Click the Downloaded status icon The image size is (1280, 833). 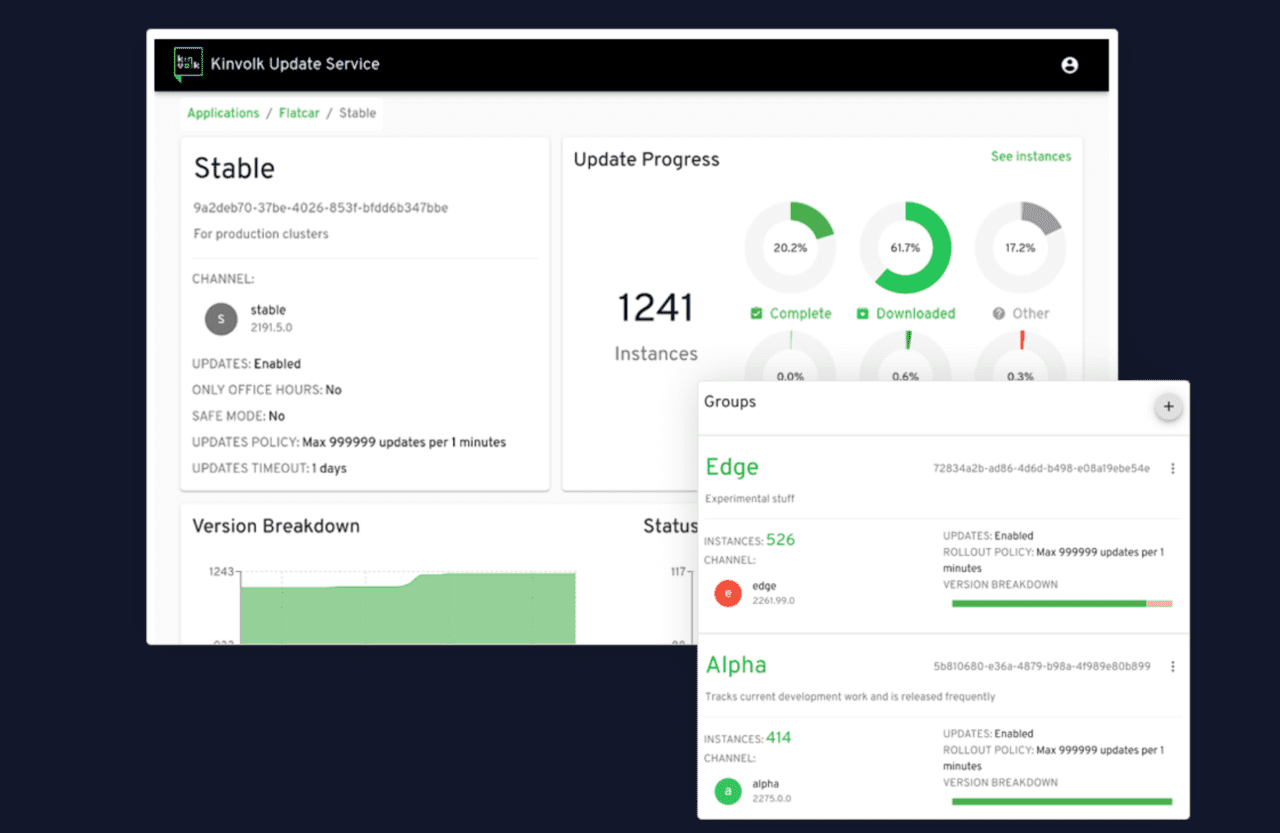pos(863,314)
